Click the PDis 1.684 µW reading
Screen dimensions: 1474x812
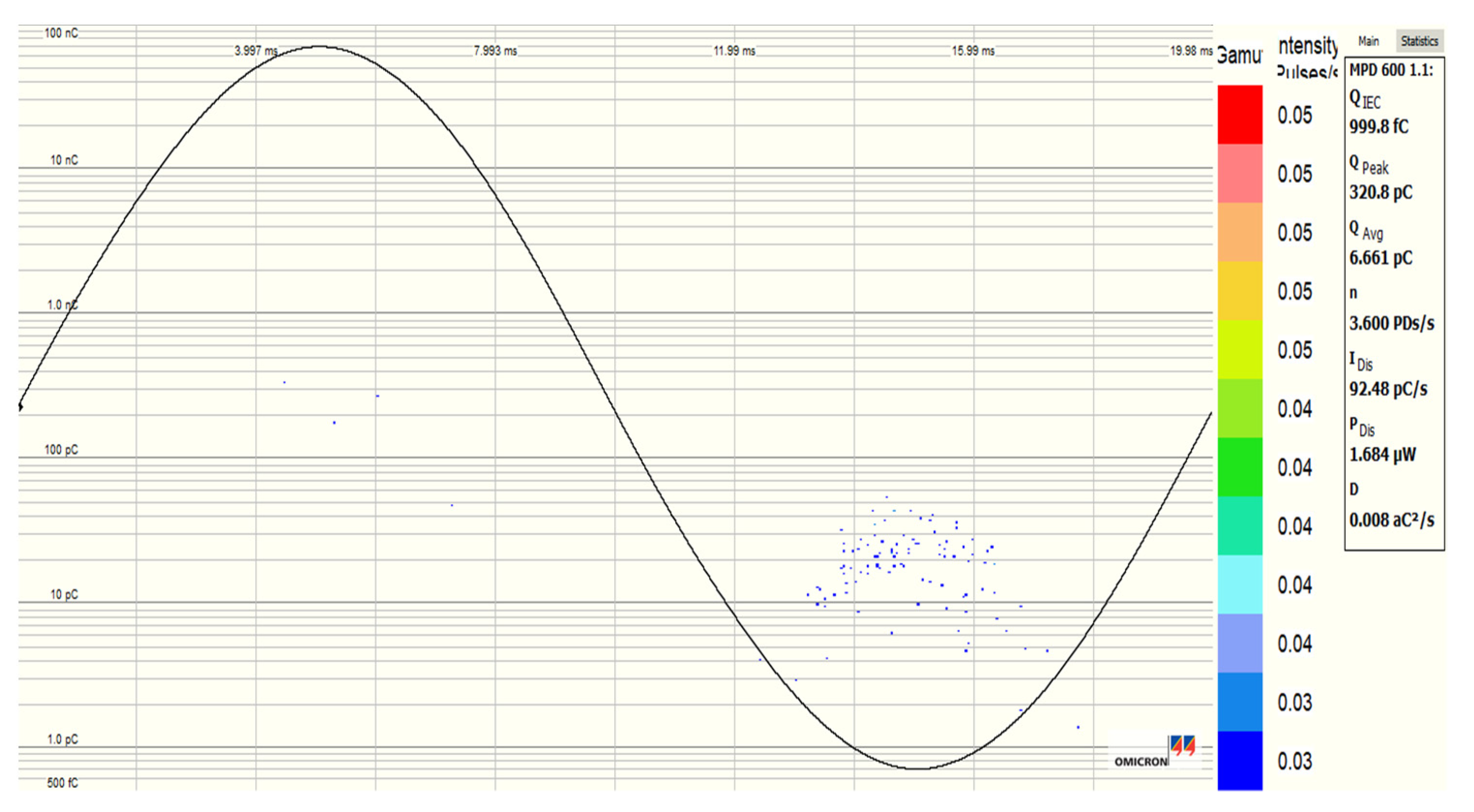(x=1382, y=455)
